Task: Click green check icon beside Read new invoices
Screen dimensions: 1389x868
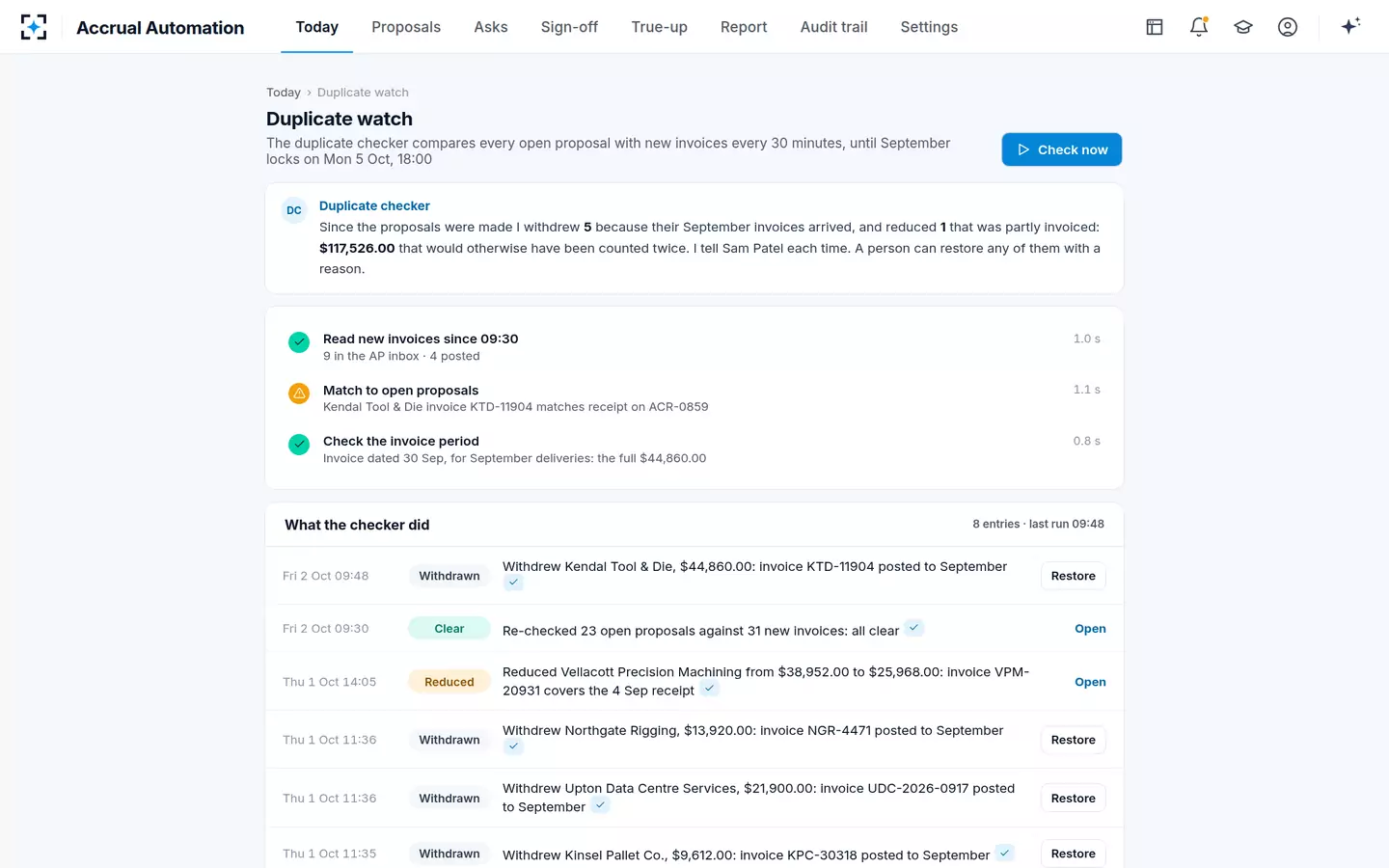Action: (x=299, y=341)
